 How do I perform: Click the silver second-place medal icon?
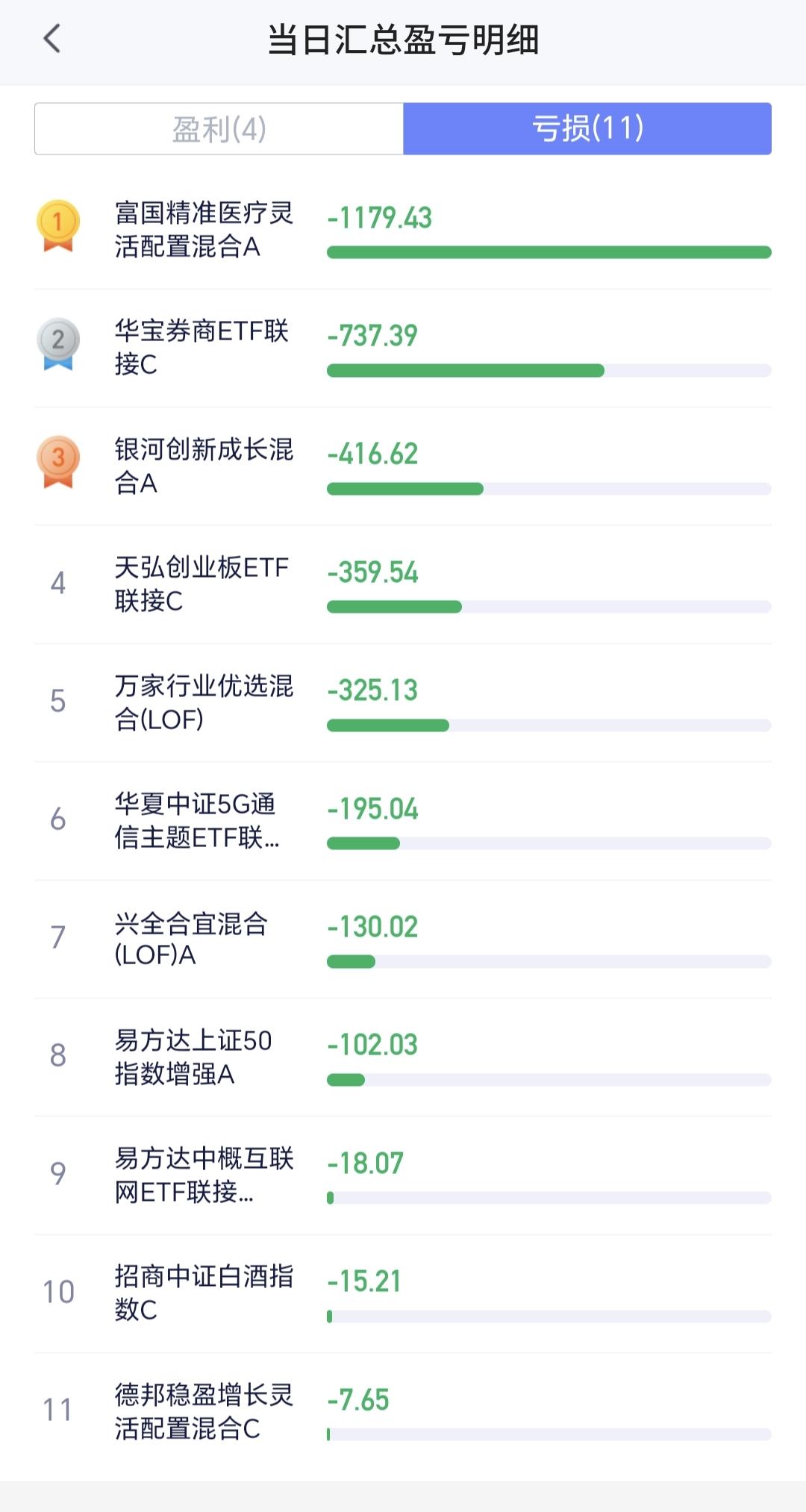(58, 343)
